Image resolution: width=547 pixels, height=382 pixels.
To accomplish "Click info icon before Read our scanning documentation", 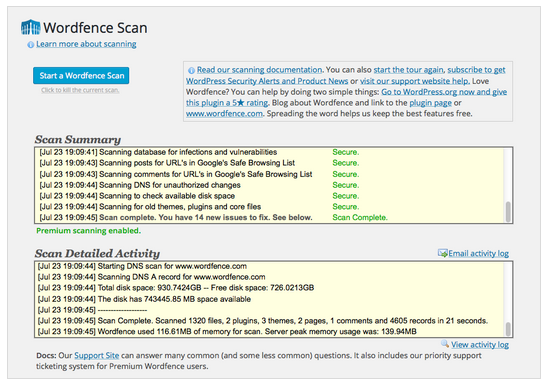I will [x=191, y=70].
